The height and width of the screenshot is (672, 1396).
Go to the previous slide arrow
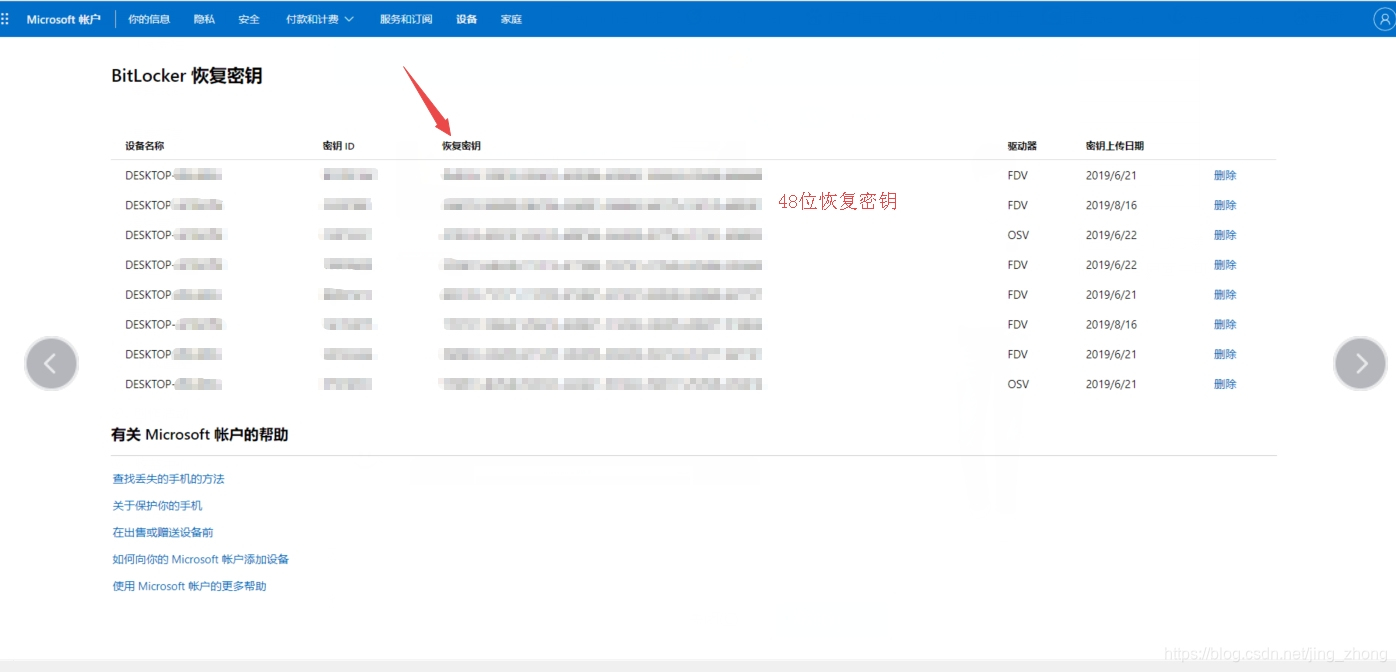click(x=51, y=363)
